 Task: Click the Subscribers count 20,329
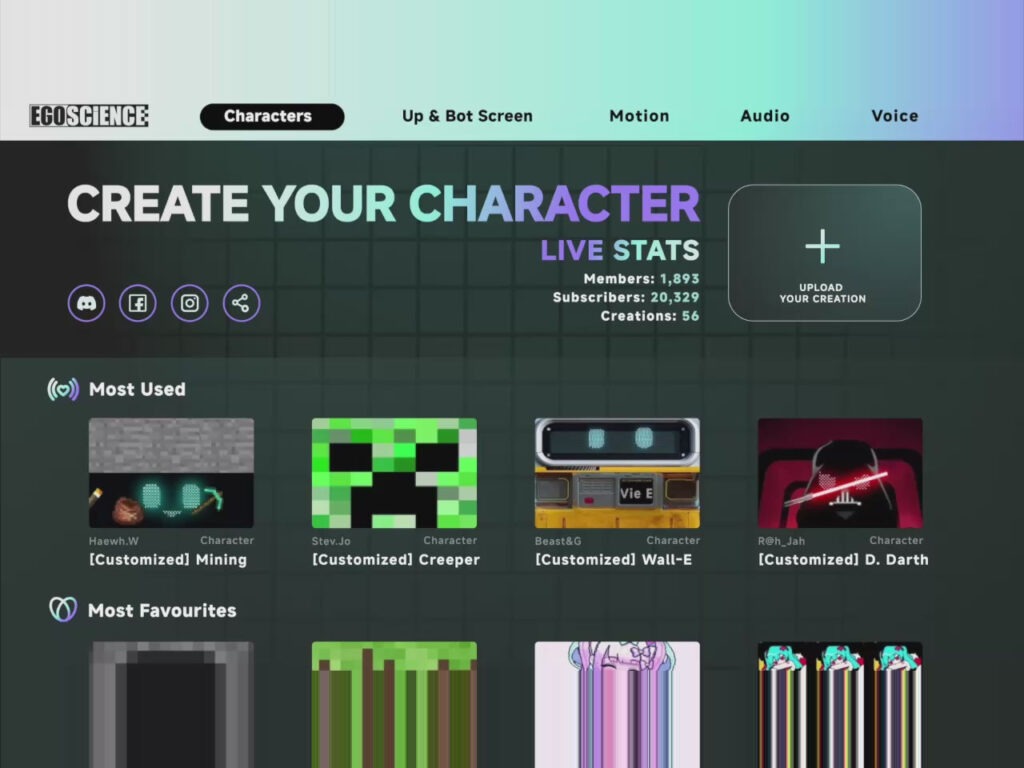[x=675, y=297]
